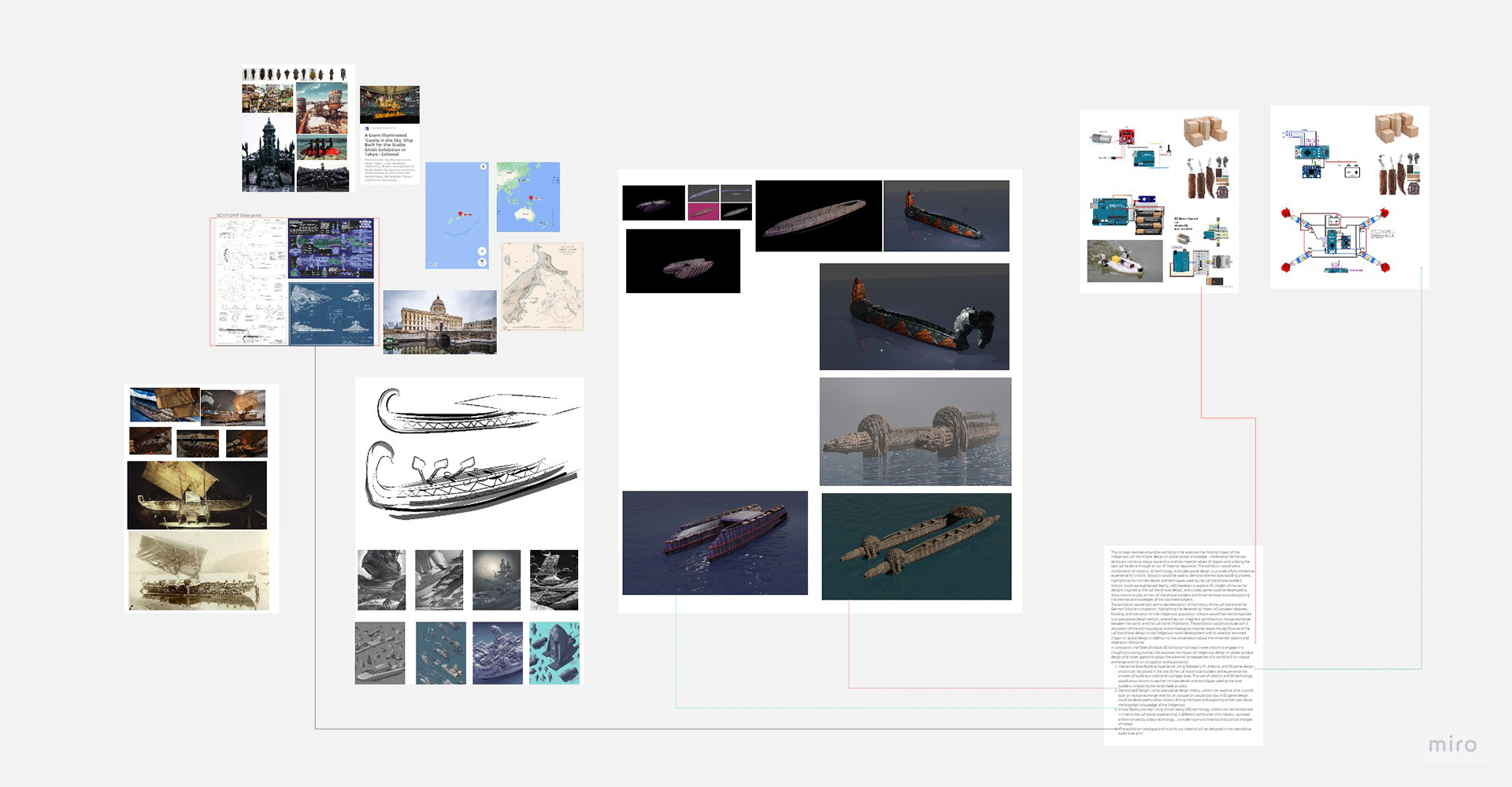The height and width of the screenshot is (787, 1512).
Task: Select the dark purple spaceship schematic poster
Action: [x=331, y=249]
